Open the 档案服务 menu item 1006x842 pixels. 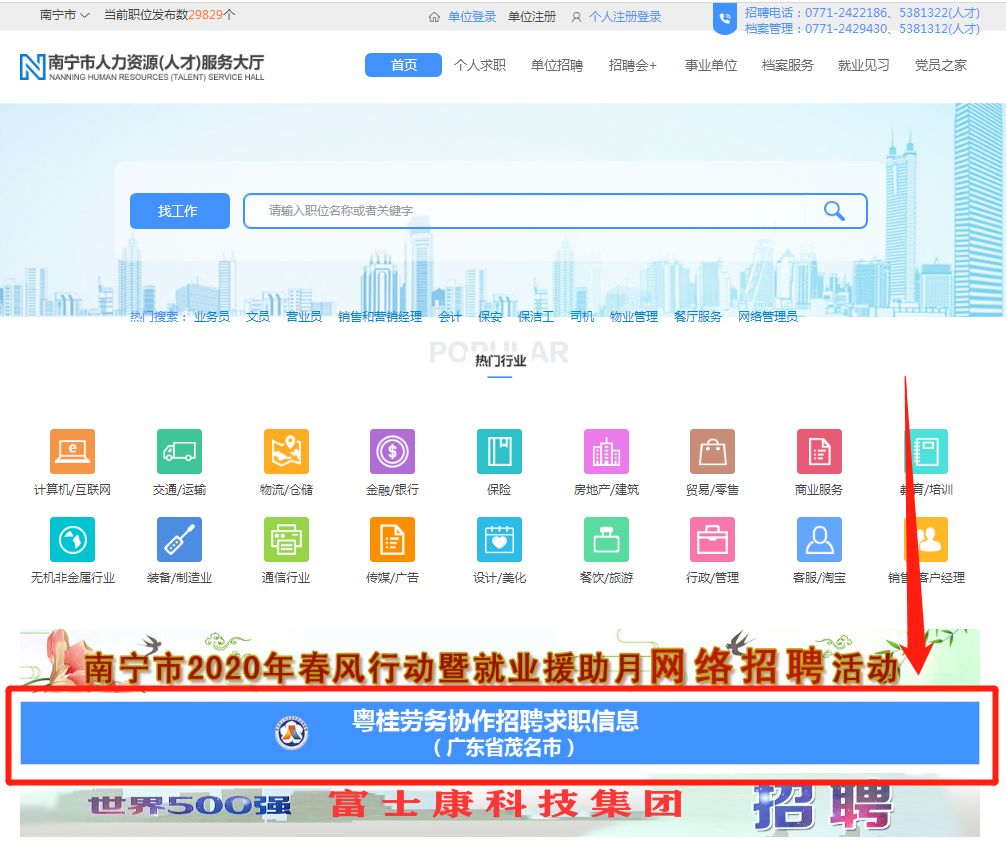click(x=788, y=65)
